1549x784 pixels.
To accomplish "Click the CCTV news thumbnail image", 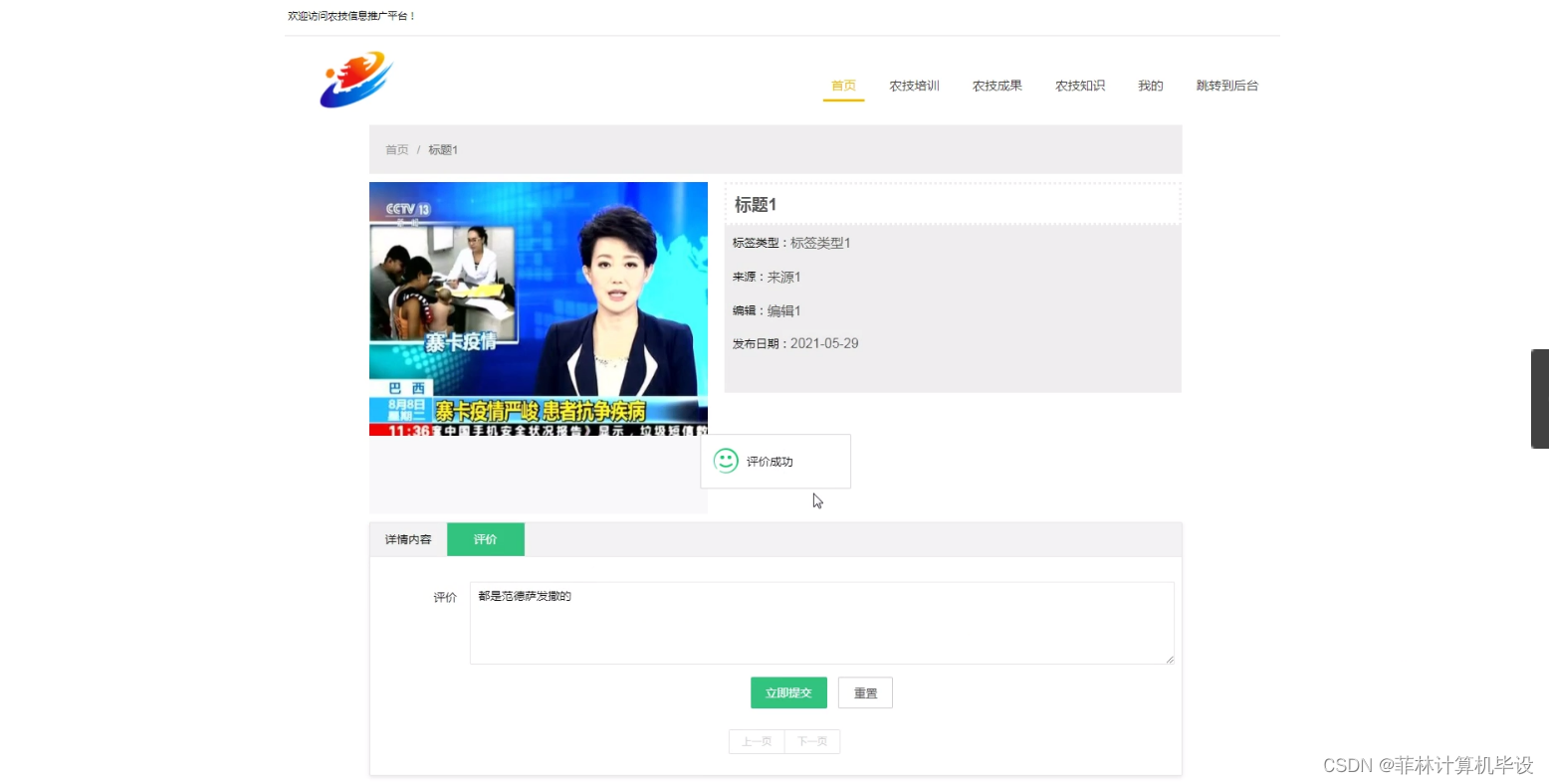I will [539, 308].
